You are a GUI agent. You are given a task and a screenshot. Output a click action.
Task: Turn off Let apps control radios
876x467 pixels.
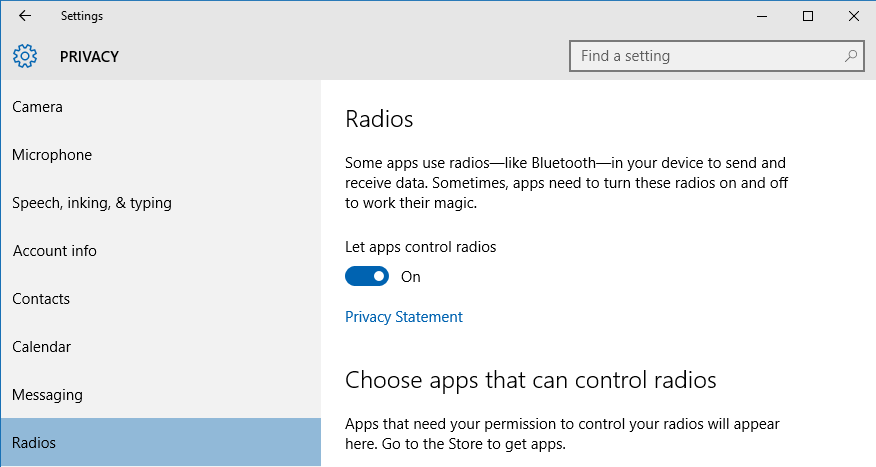[x=367, y=276]
